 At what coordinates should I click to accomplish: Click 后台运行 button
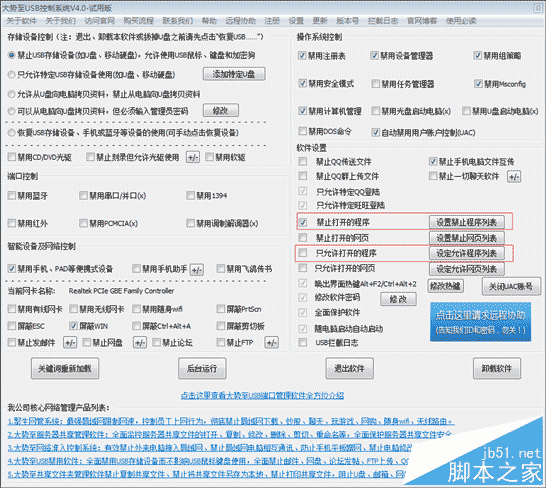[202, 368]
